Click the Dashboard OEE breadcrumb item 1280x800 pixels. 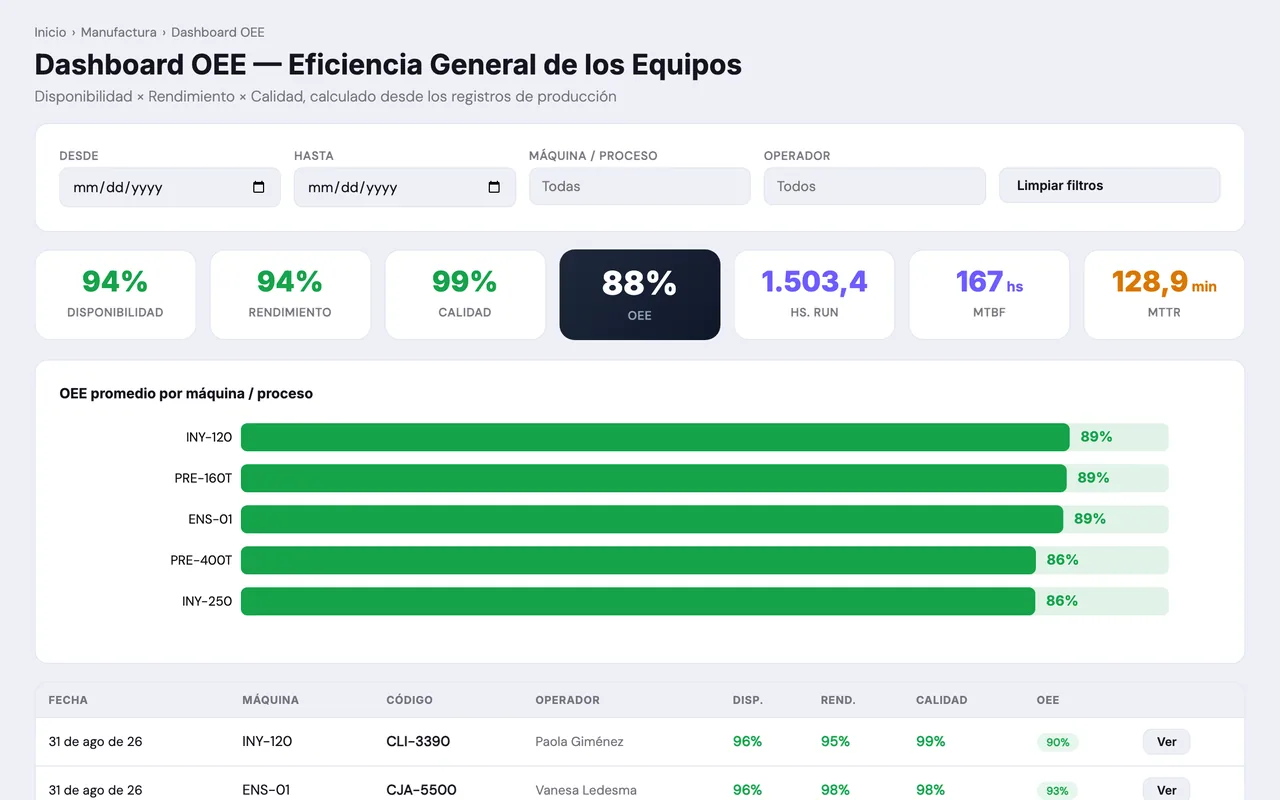[x=218, y=32]
